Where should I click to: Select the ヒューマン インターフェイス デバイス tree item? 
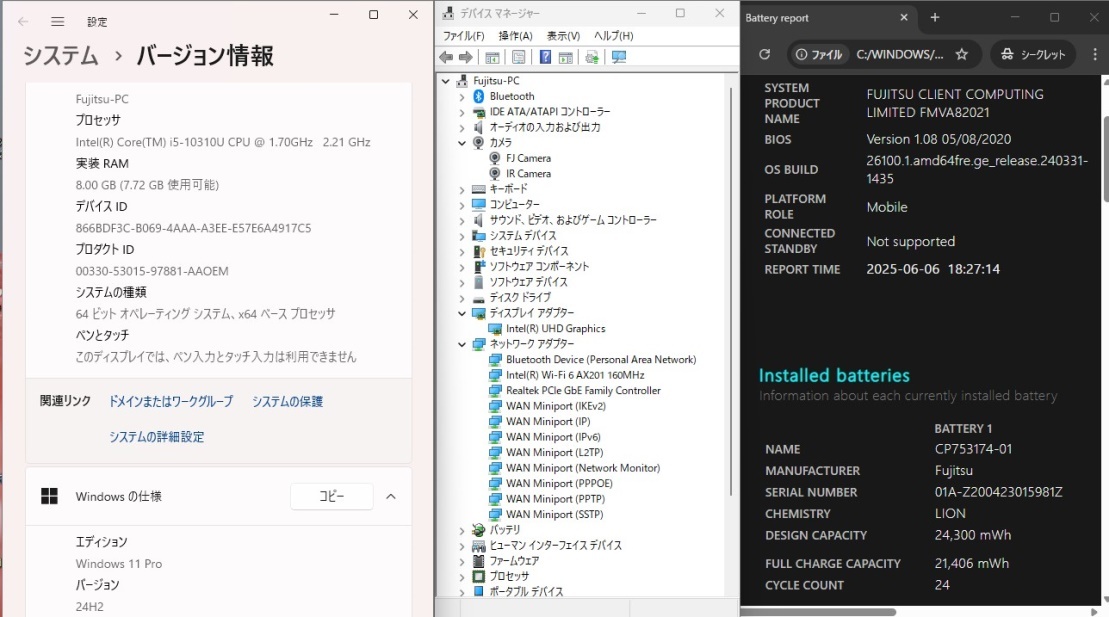click(555, 546)
